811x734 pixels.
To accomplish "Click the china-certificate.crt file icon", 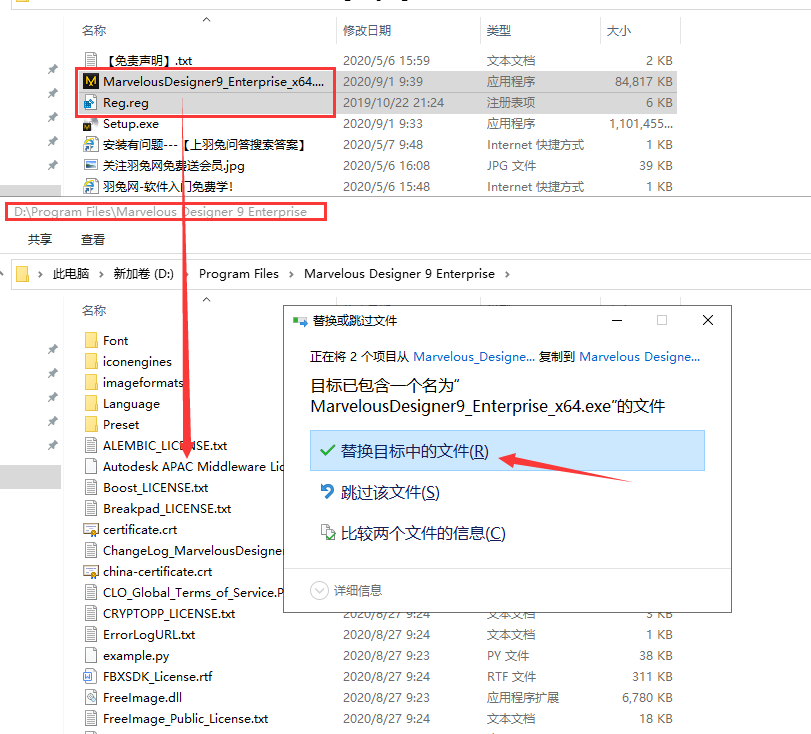I will (x=91, y=572).
